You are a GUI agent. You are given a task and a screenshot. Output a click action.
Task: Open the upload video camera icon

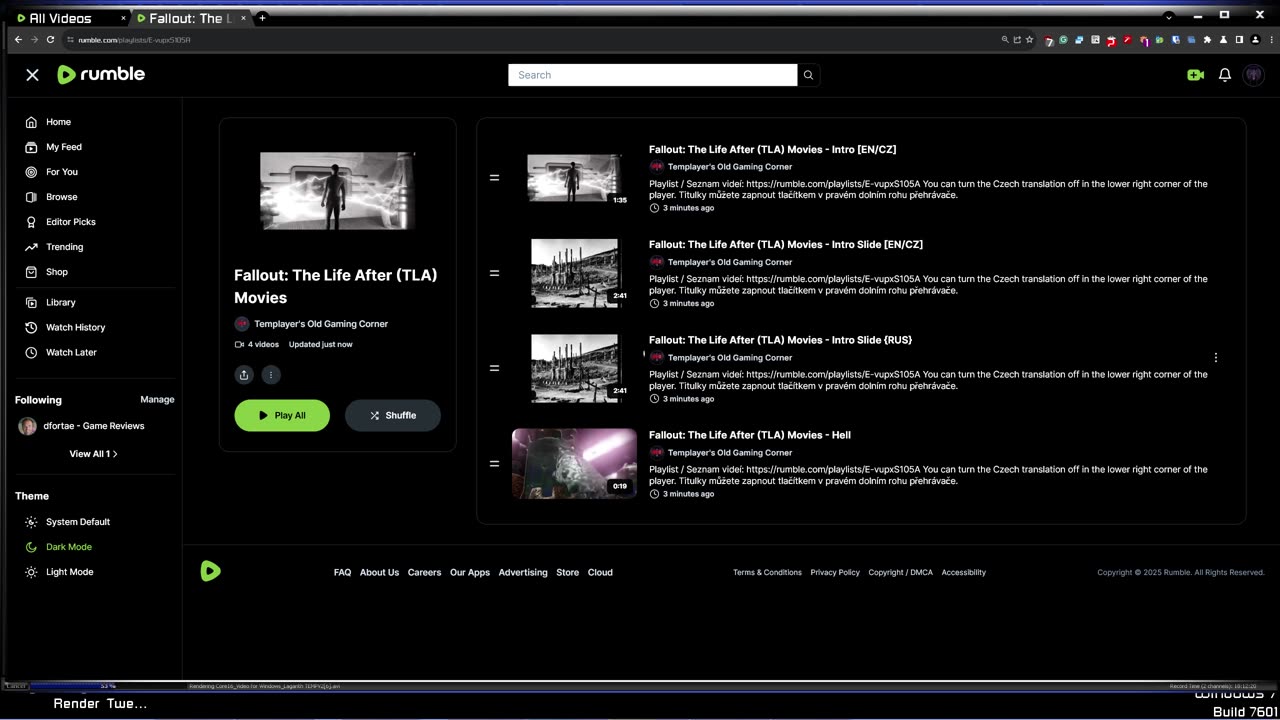1195,75
